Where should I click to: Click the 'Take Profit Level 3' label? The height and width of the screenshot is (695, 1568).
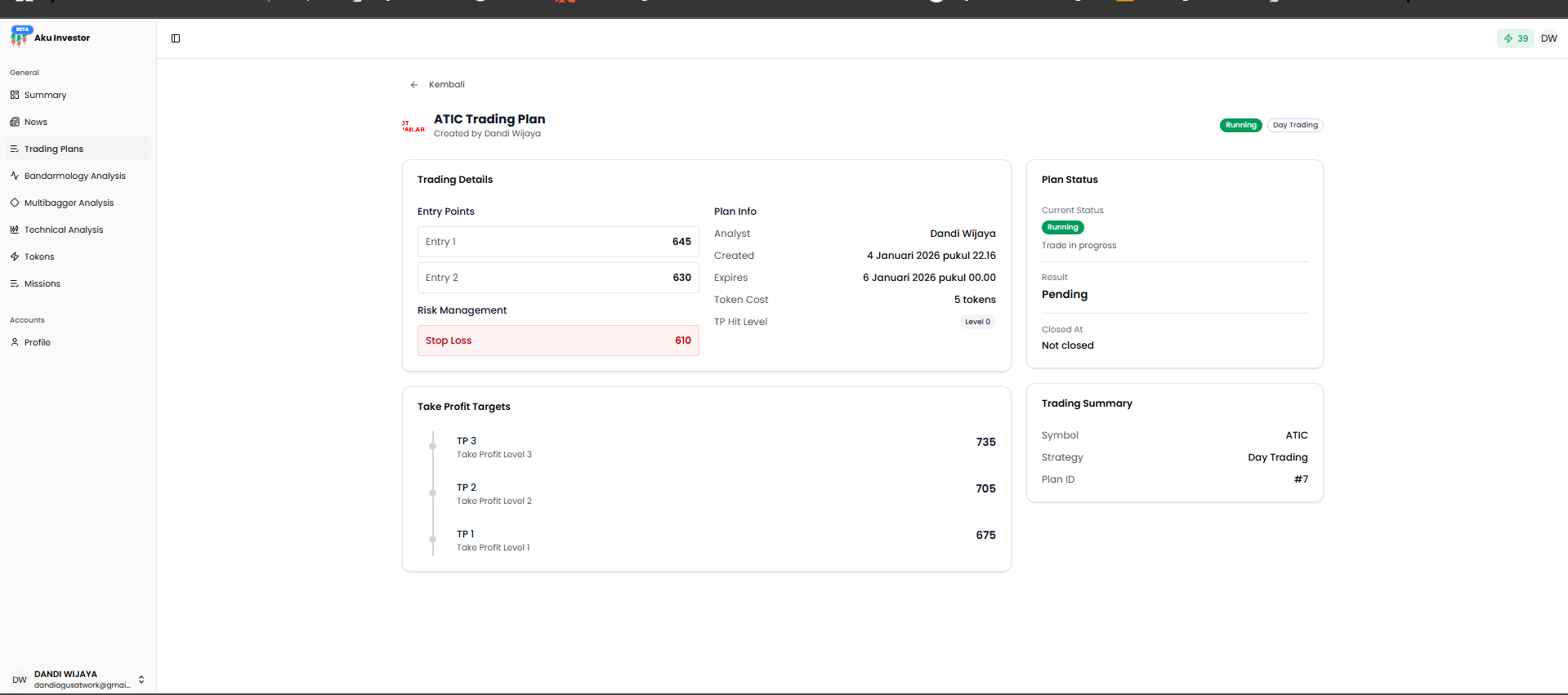click(x=494, y=455)
